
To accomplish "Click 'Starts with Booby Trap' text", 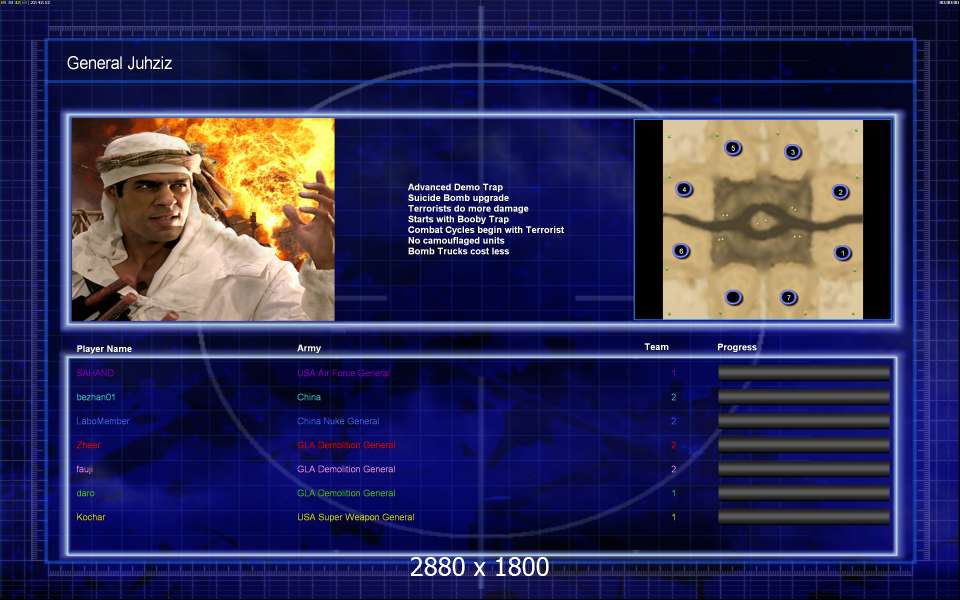I will click(x=458, y=219).
